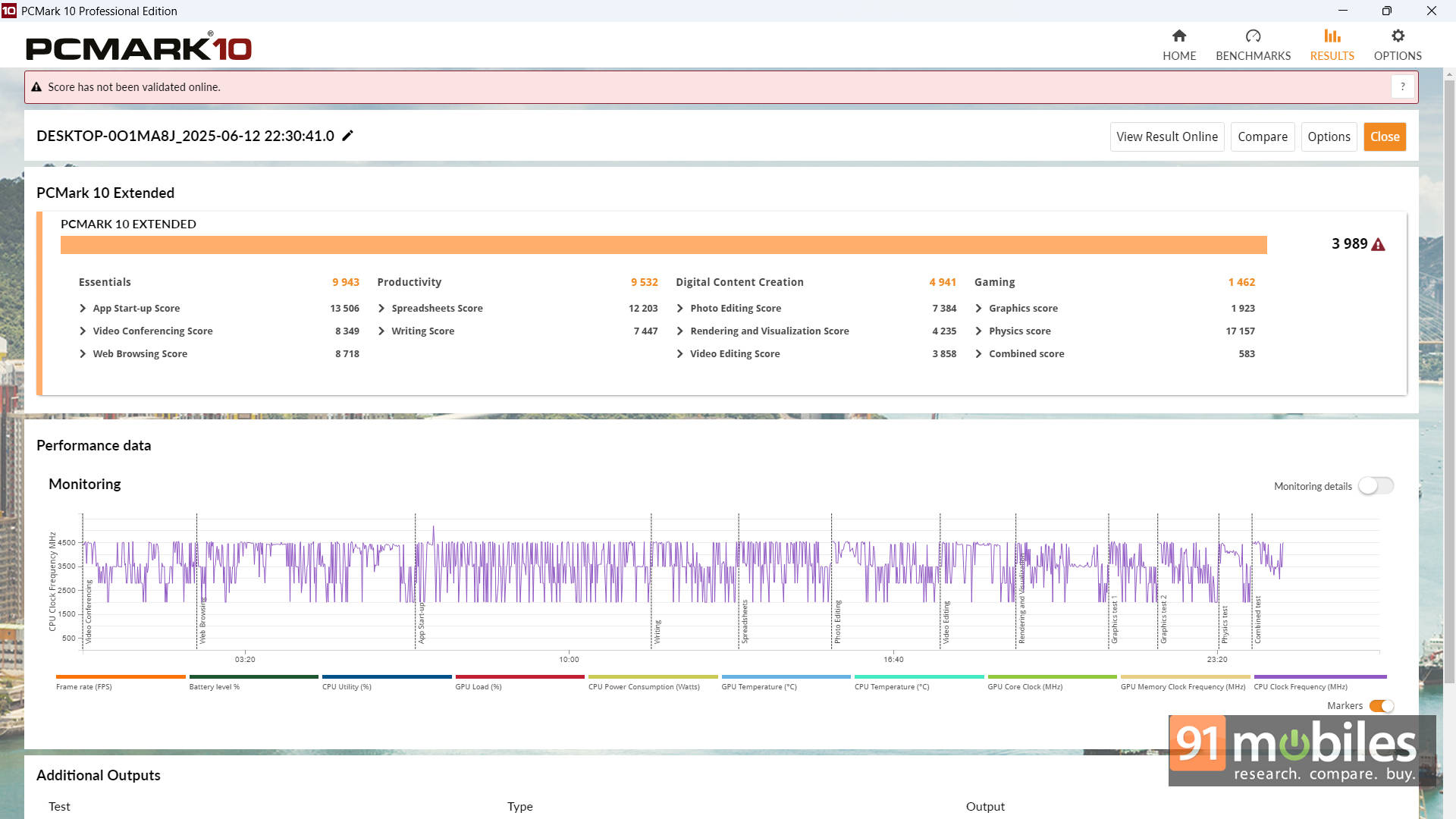Expand Video Conferencing Score details
The height and width of the screenshot is (819, 1456).
(83, 331)
